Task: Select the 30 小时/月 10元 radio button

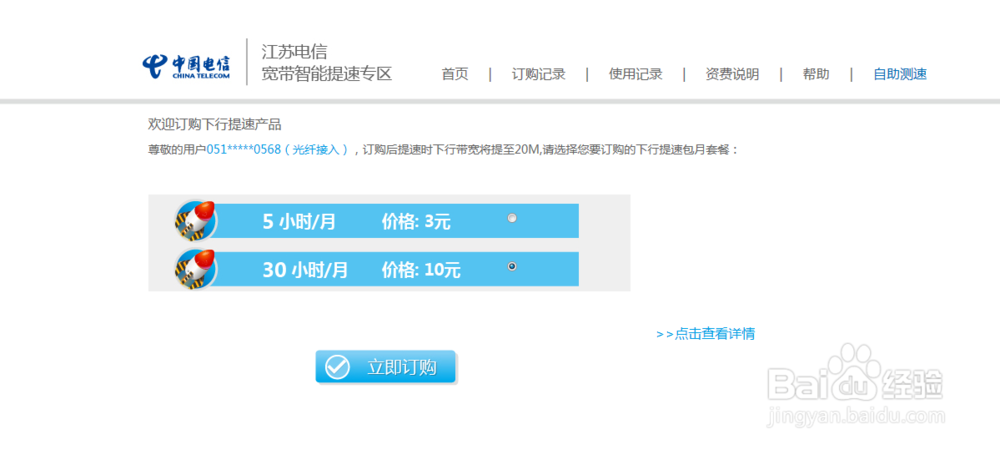Action: tap(511, 266)
